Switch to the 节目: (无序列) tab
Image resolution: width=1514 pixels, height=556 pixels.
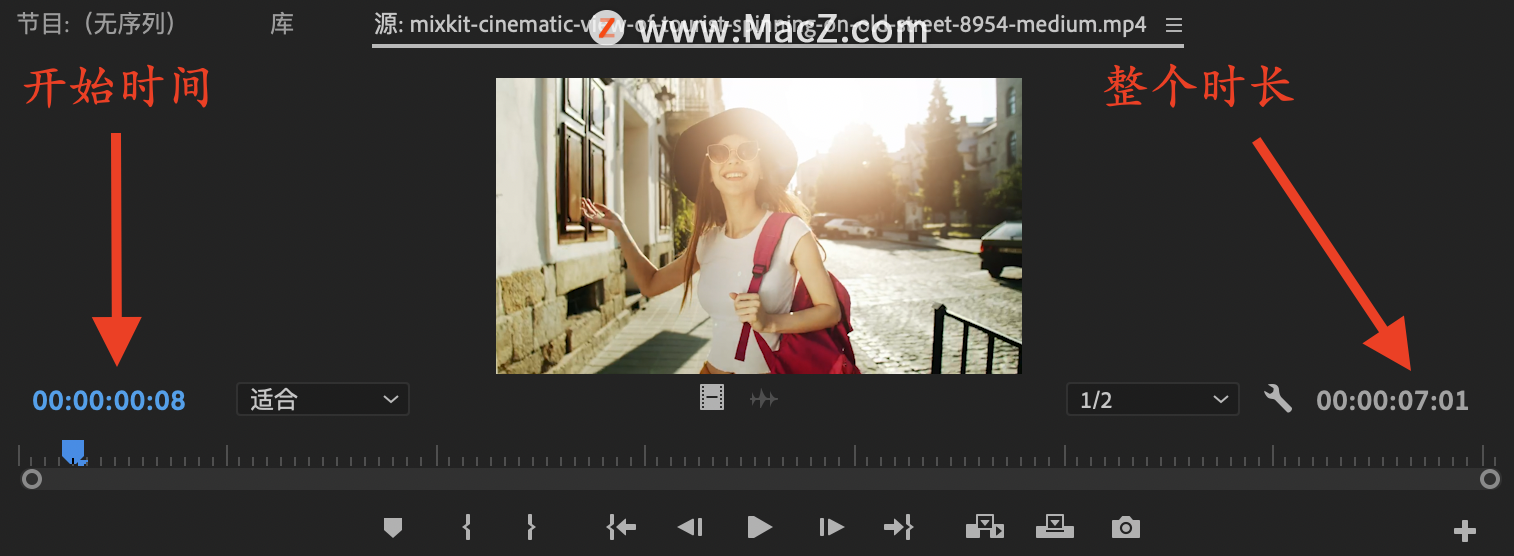[97, 24]
